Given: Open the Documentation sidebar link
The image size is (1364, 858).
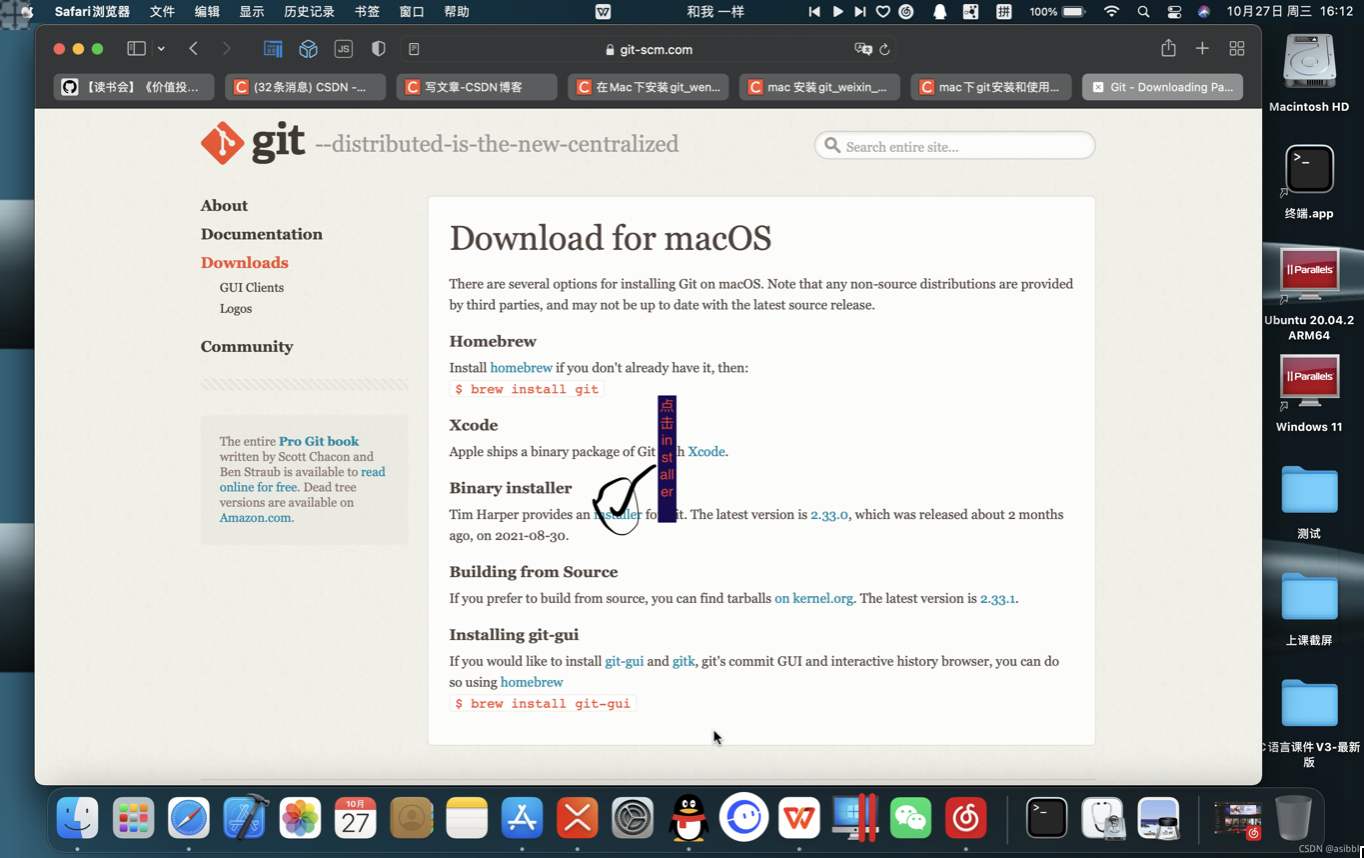Looking at the screenshot, I should pos(261,234).
